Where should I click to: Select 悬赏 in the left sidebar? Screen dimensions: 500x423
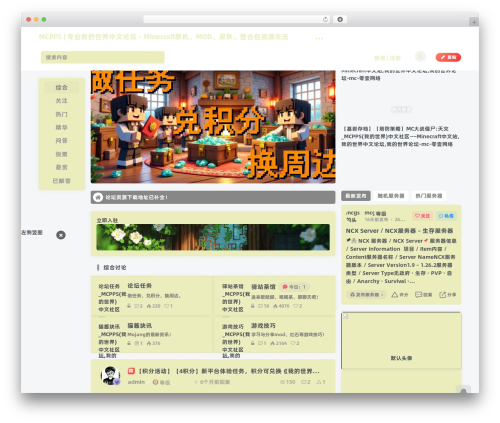[x=61, y=167]
